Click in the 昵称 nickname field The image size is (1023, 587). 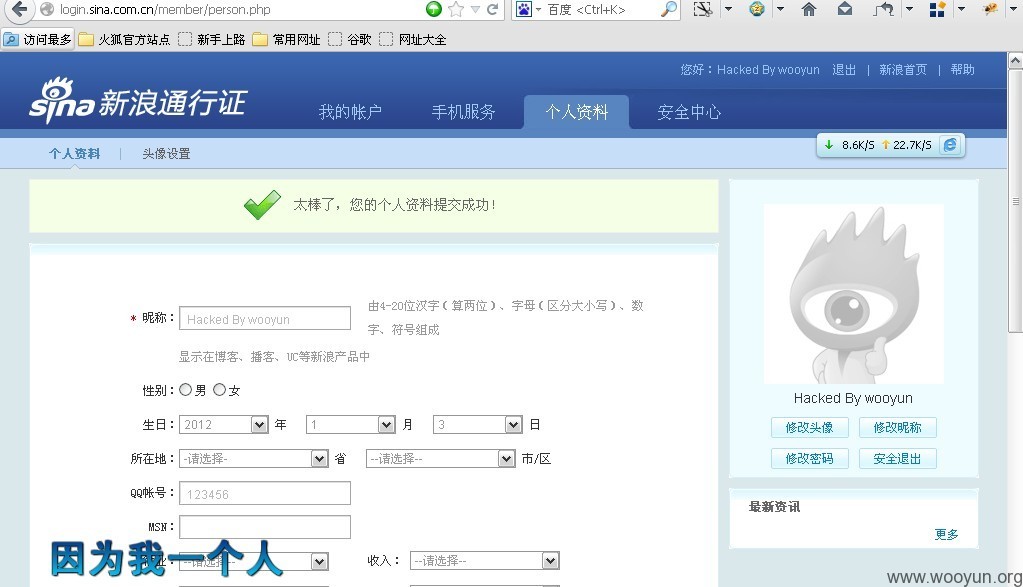(265, 318)
